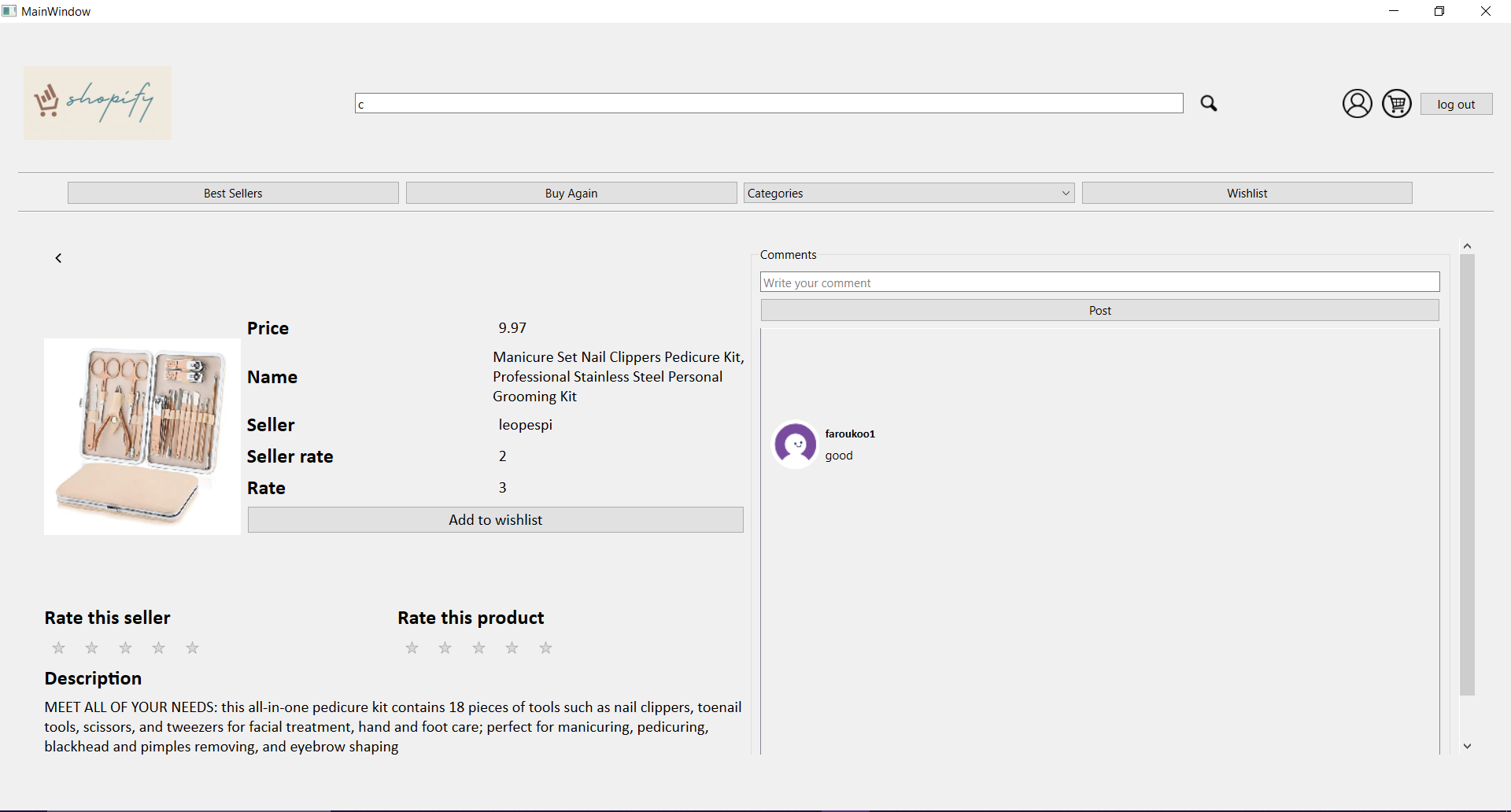Open the Buy Again section
Viewport: 1511px width, 812px height.
point(571,193)
